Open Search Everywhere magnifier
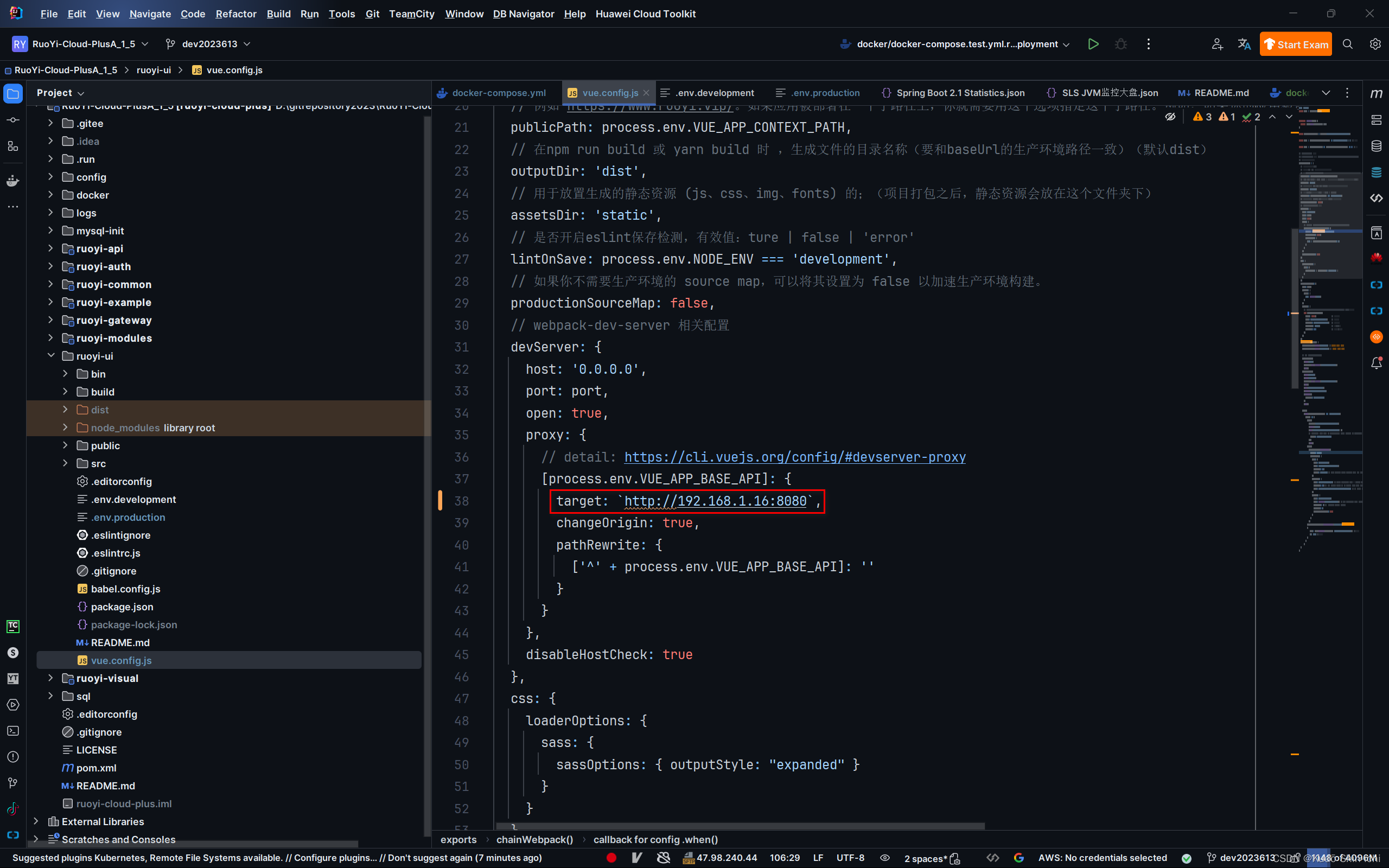Screen dimensions: 1389x868 1348,44
